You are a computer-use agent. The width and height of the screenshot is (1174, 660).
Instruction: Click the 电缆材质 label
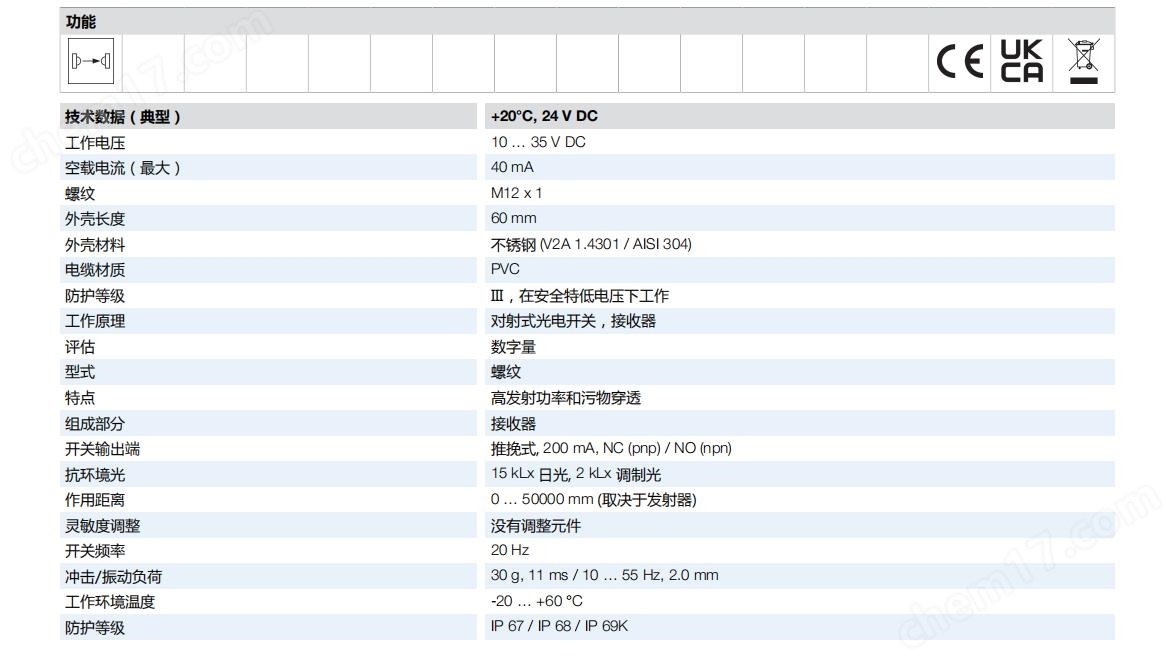coord(95,270)
